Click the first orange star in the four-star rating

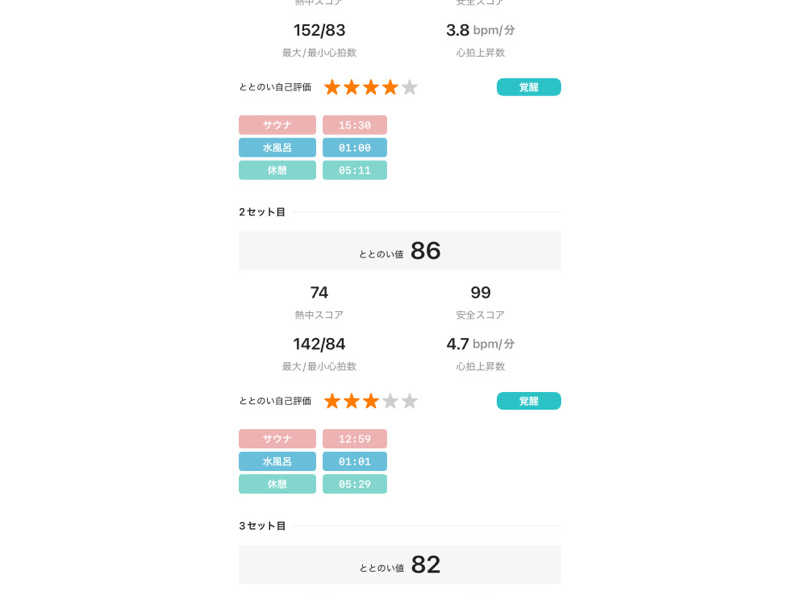(x=332, y=87)
